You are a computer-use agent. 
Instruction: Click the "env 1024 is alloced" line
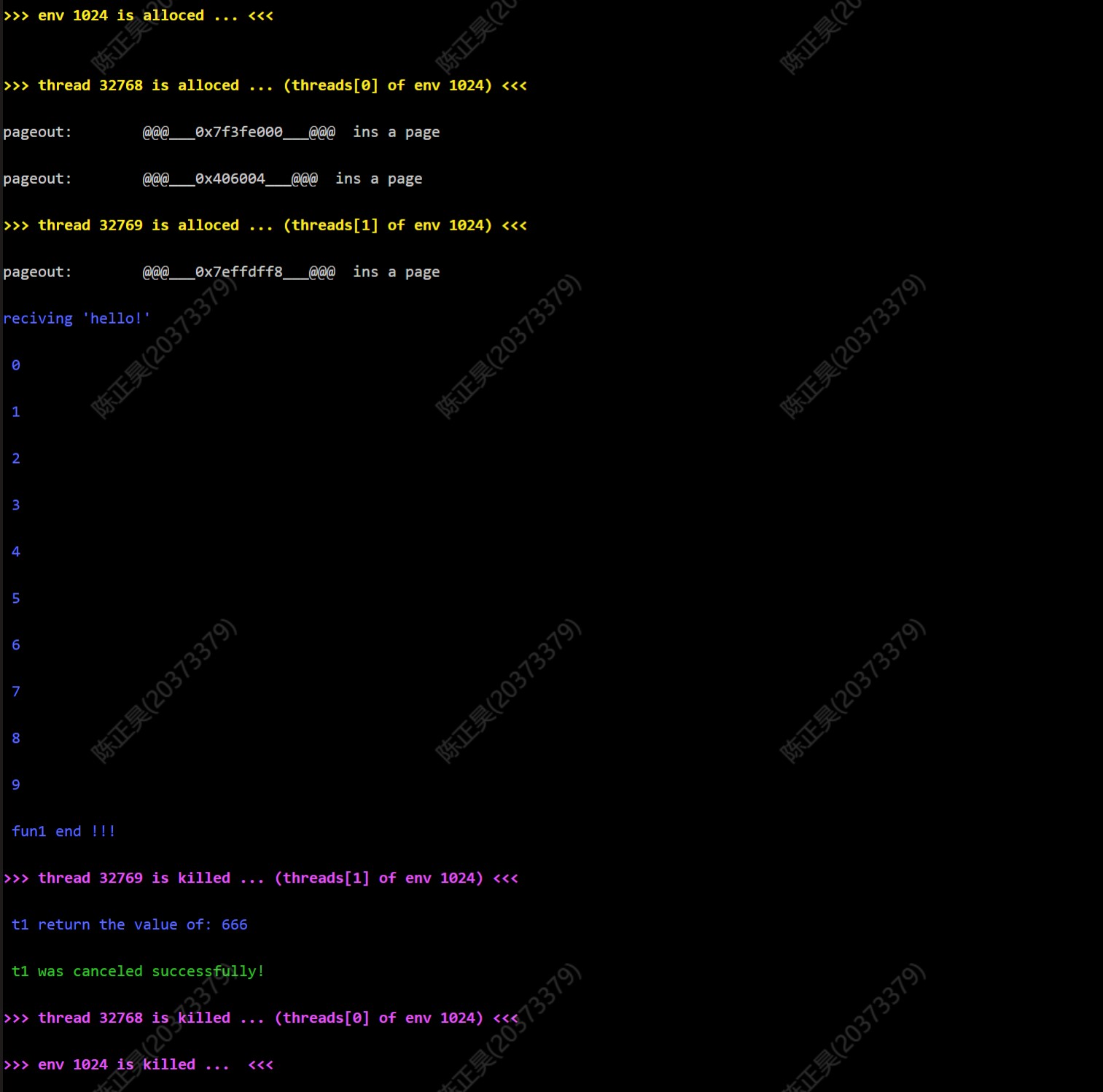point(138,15)
